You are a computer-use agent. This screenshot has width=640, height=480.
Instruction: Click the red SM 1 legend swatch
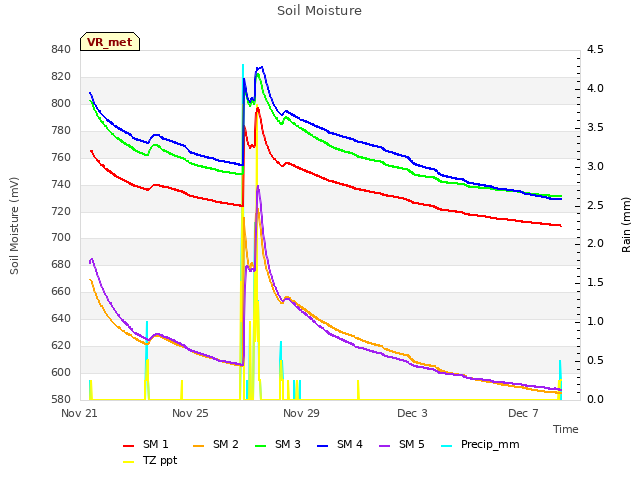pyautogui.click(x=129, y=446)
